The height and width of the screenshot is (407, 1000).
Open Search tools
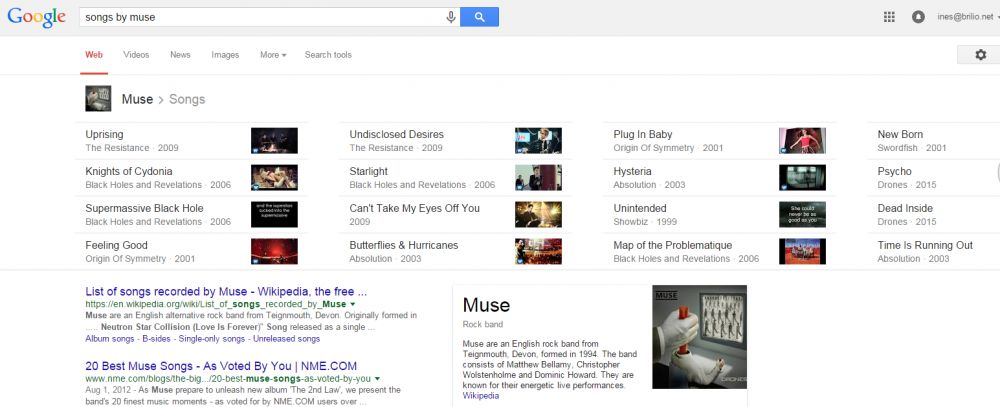tap(328, 55)
